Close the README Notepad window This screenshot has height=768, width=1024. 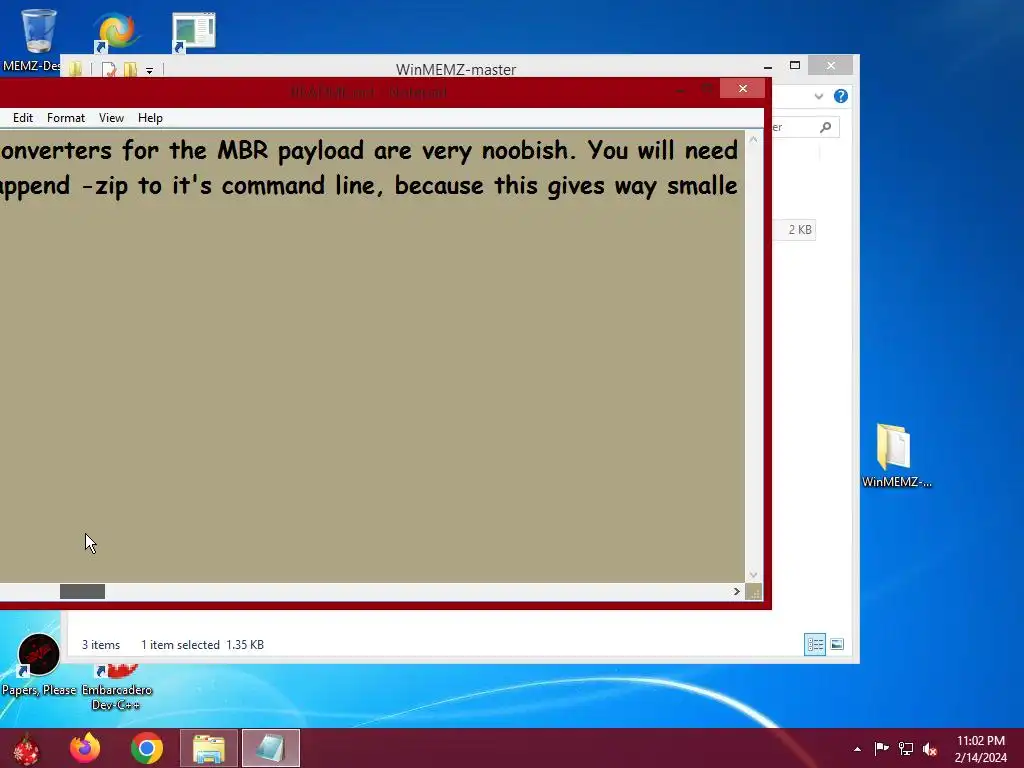tap(743, 89)
